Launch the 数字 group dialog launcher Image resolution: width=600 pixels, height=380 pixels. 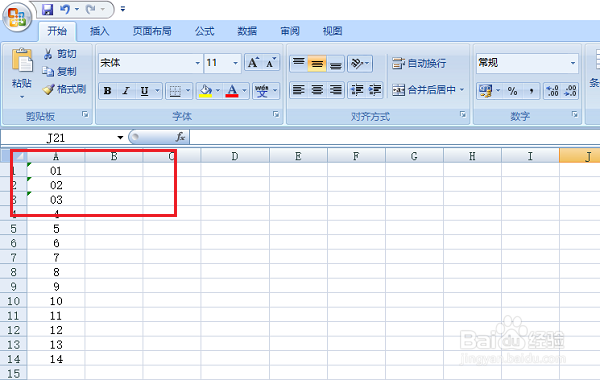pyautogui.click(x=574, y=114)
